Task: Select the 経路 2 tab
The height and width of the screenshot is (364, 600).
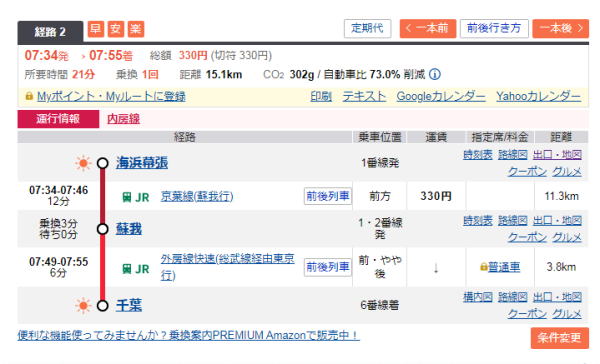Action: tap(50, 32)
